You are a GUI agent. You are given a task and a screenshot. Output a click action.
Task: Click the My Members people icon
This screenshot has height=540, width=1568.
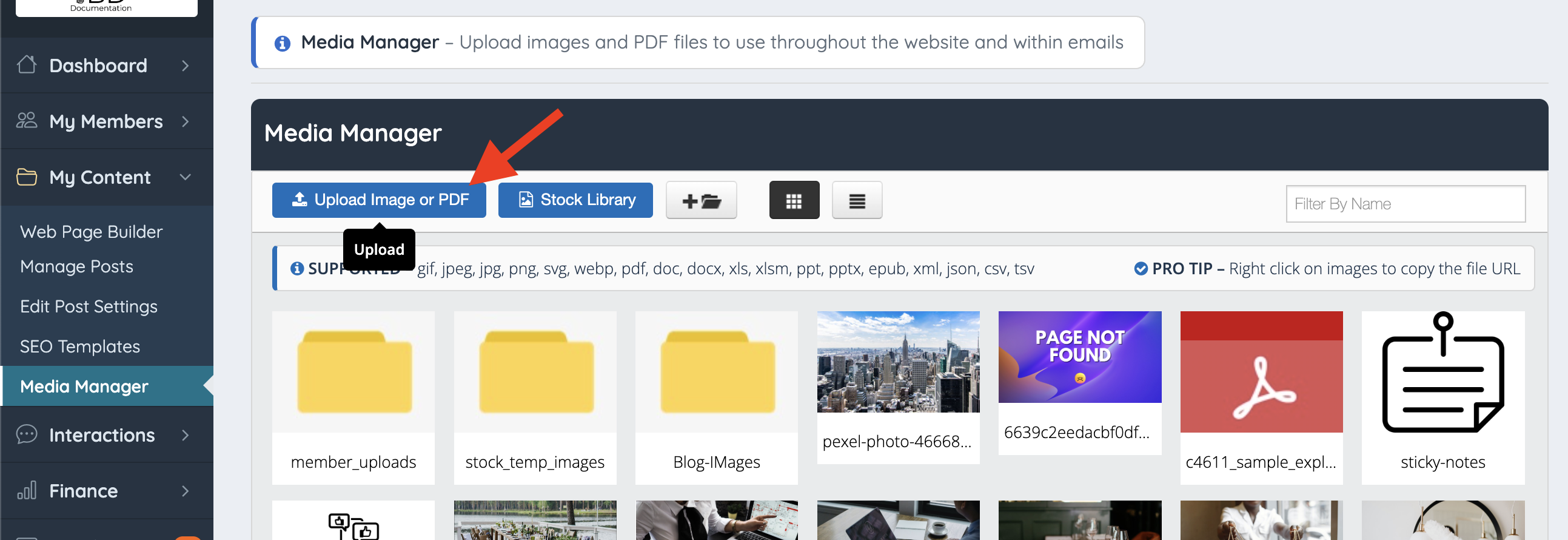[x=27, y=121]
